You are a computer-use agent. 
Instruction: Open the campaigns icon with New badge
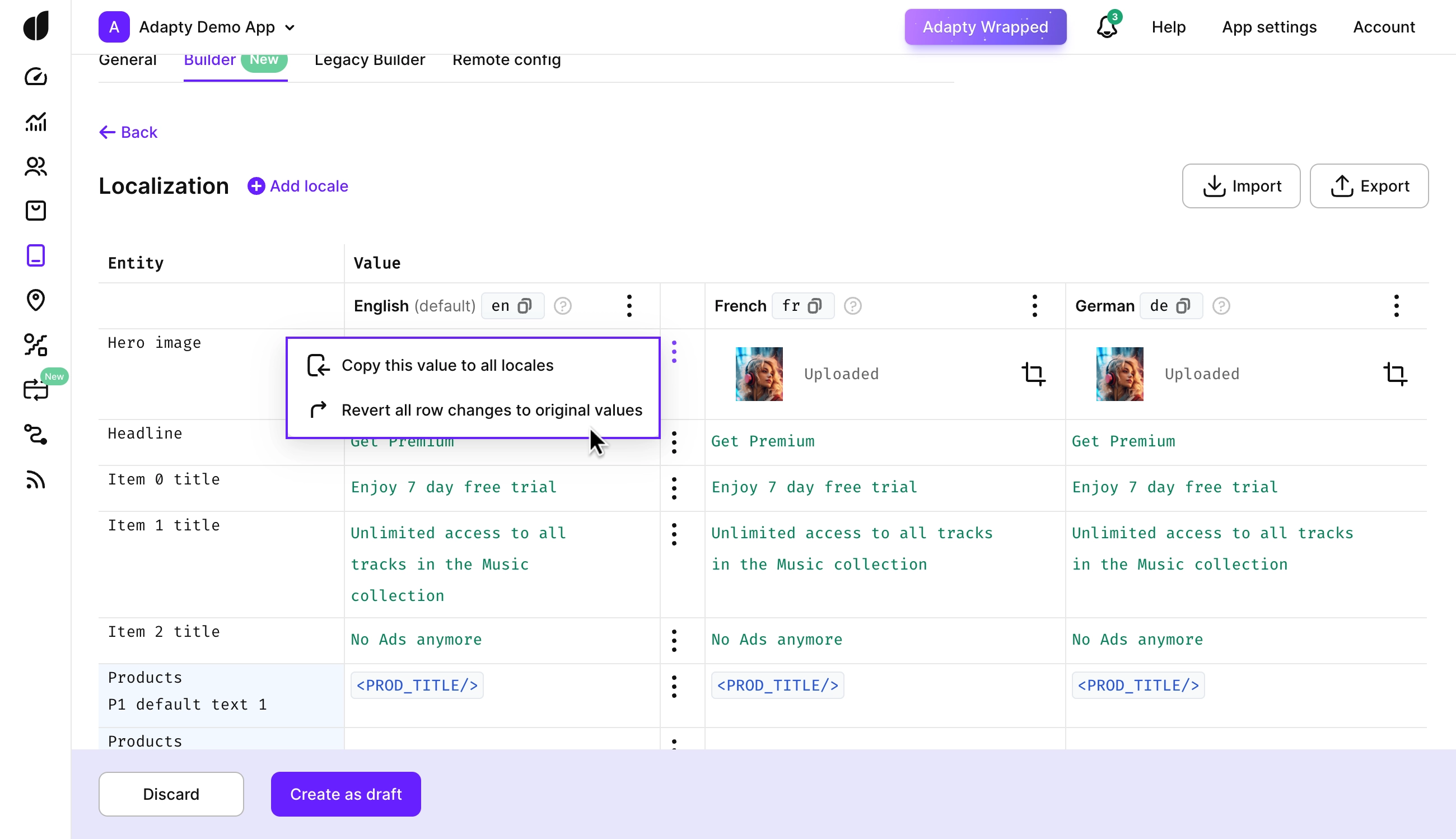(36, 390)
